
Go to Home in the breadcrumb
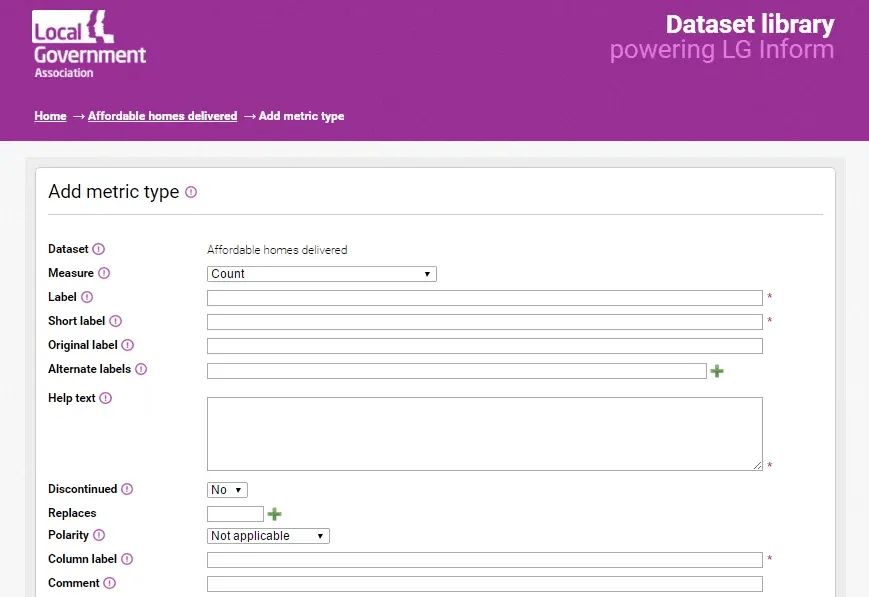(50, 116)
